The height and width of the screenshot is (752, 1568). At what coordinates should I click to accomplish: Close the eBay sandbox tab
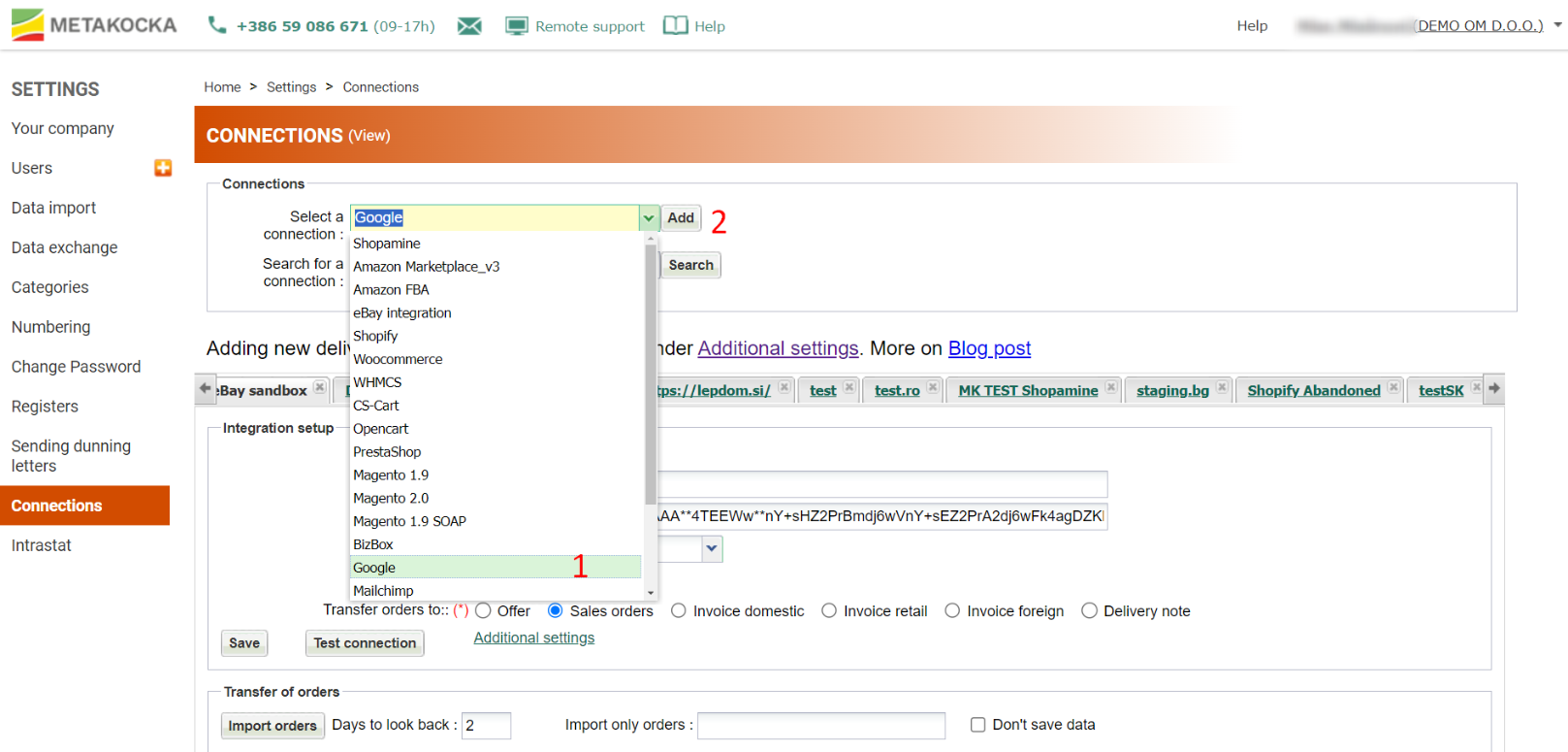pyautogui.click(x=320, y=387)
